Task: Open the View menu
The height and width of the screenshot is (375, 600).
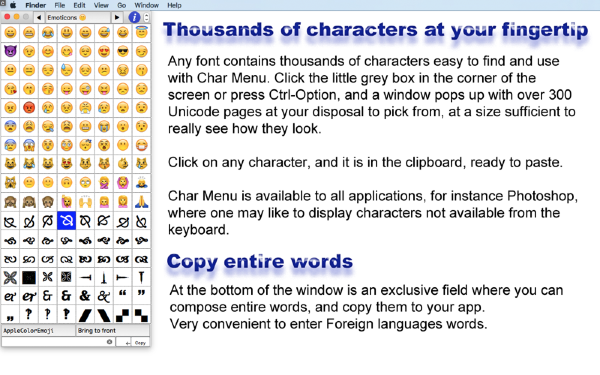Action: point(101,5)
